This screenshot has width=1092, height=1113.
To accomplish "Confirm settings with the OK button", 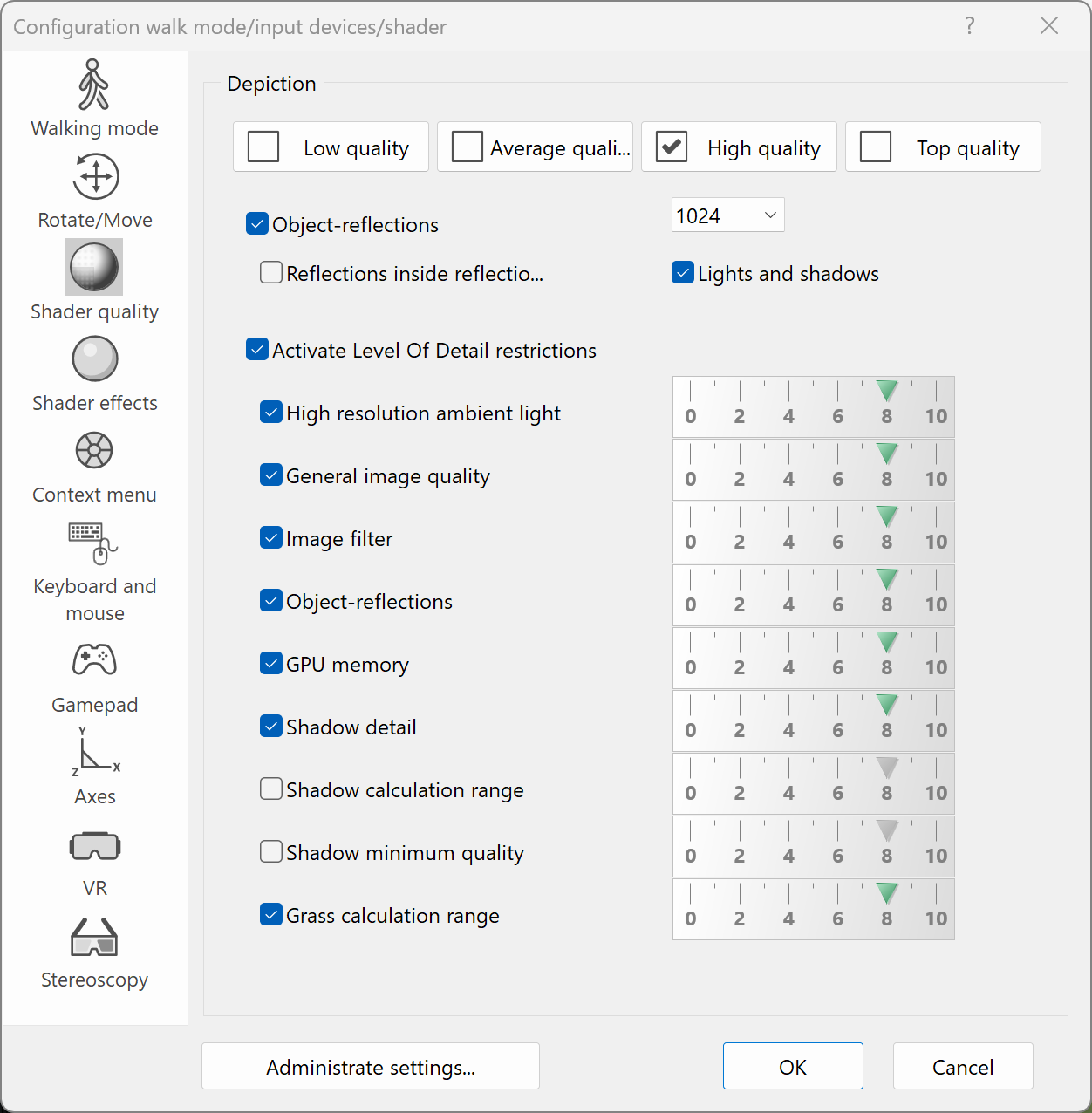I will 793,1067.
